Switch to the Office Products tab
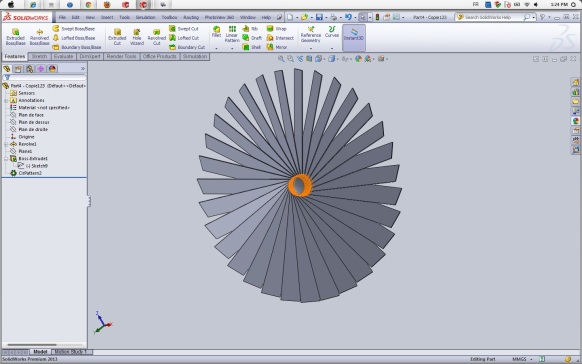582x364 pixels. point(160,56)
